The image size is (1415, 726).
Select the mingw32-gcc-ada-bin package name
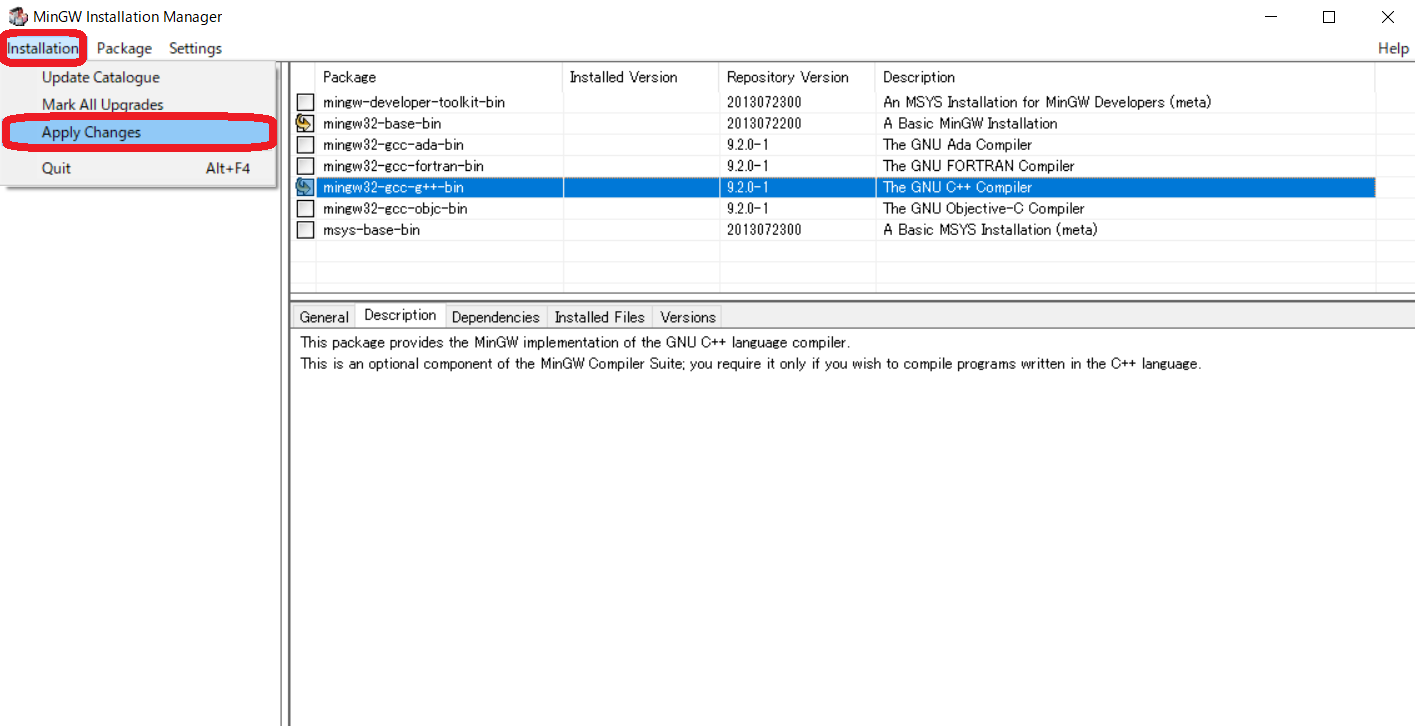coord(393,145)
